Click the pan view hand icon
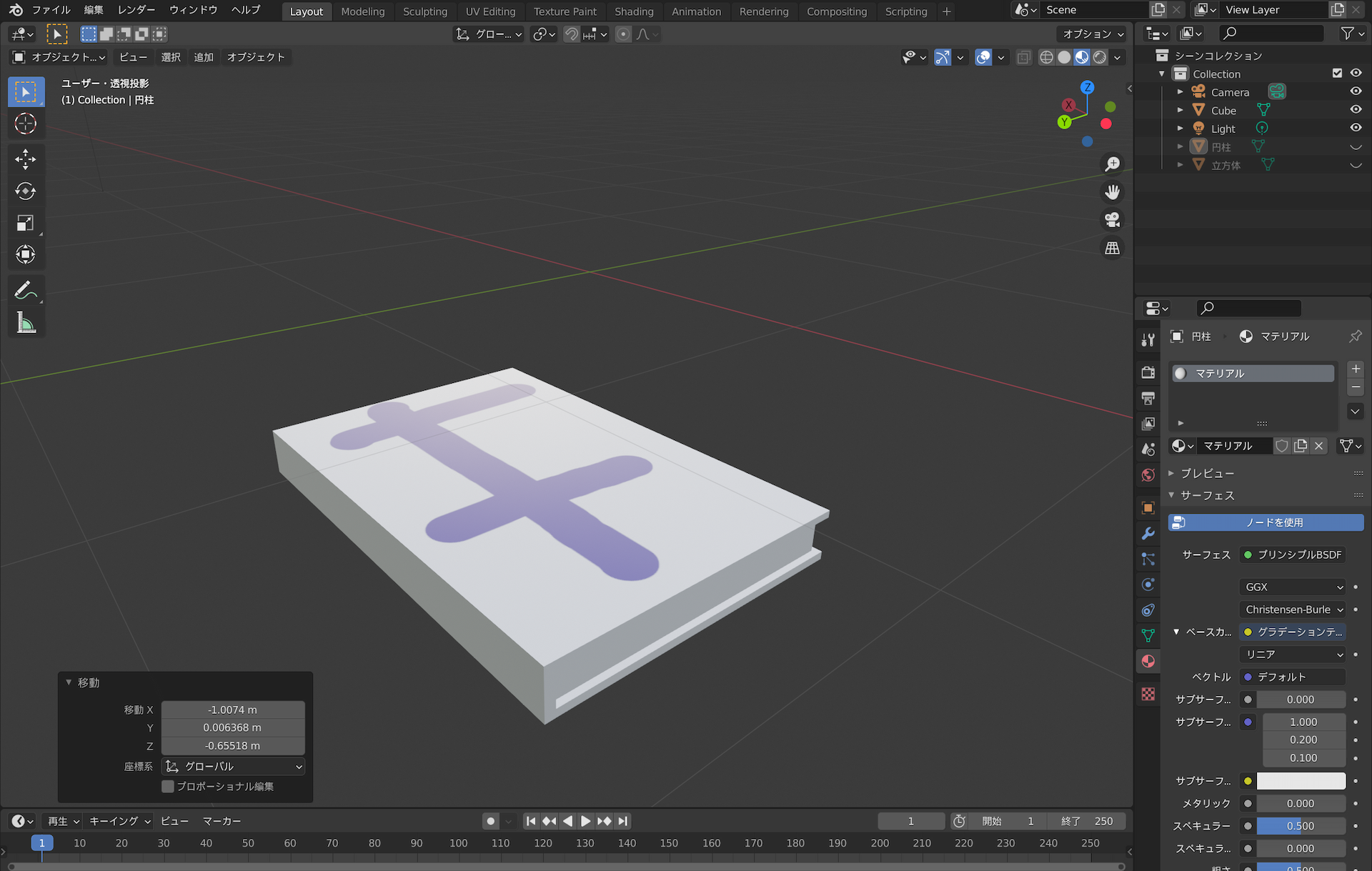 point(1113,192)
